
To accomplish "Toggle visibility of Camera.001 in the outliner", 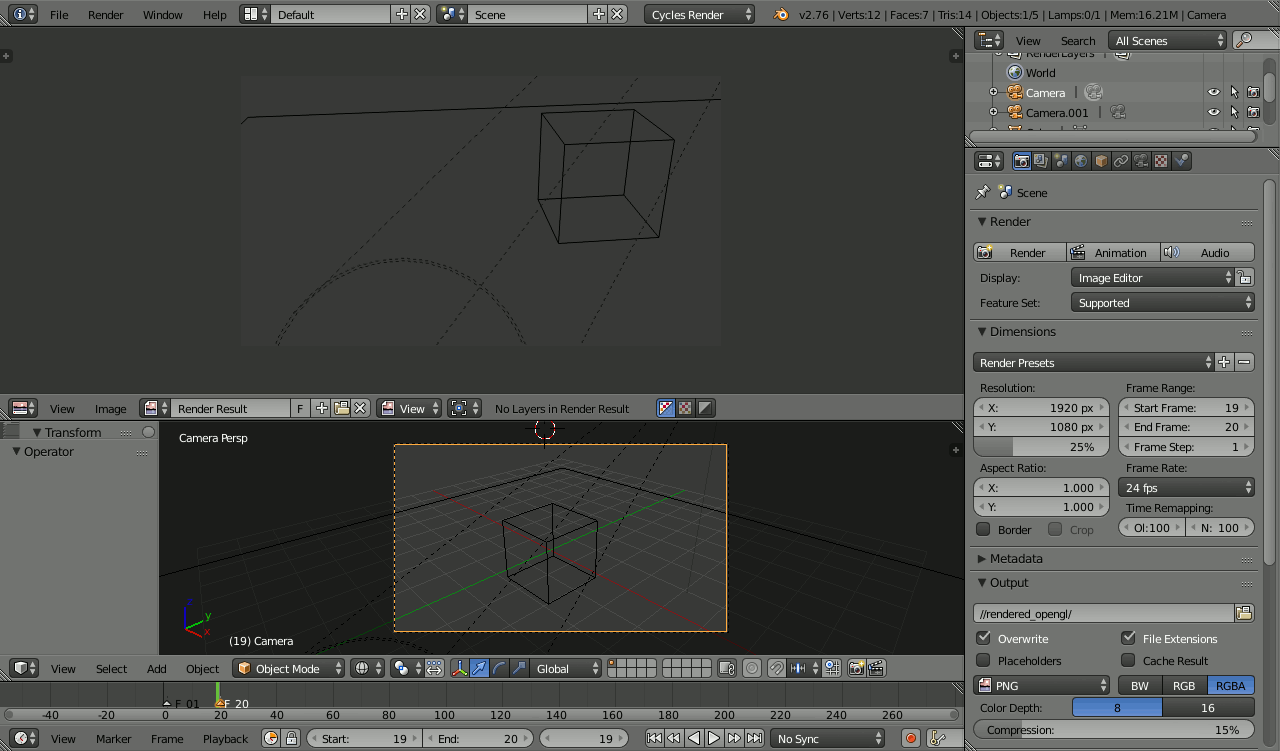I will click(x=1213, y=112).
